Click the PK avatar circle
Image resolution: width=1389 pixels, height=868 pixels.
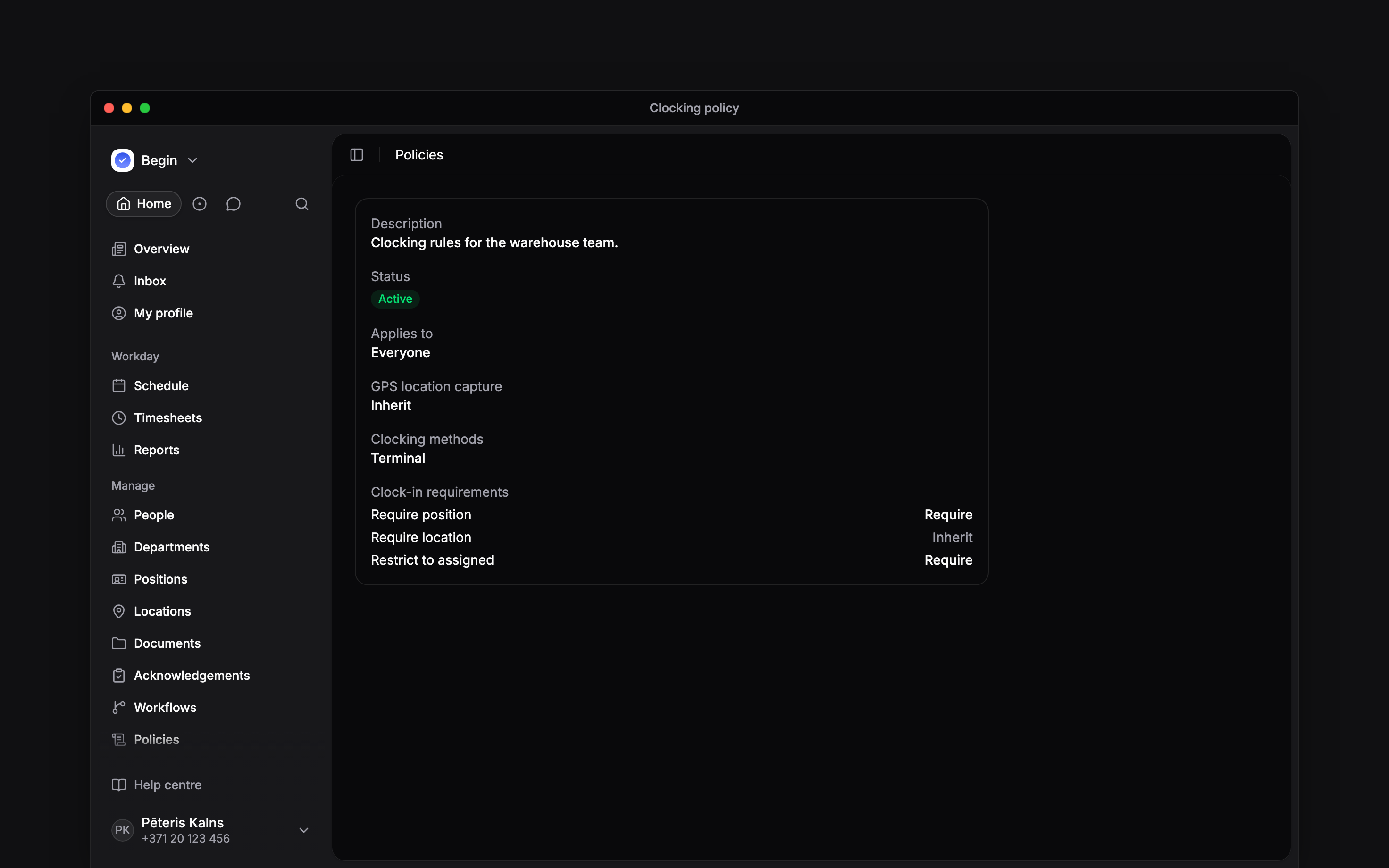122,830
